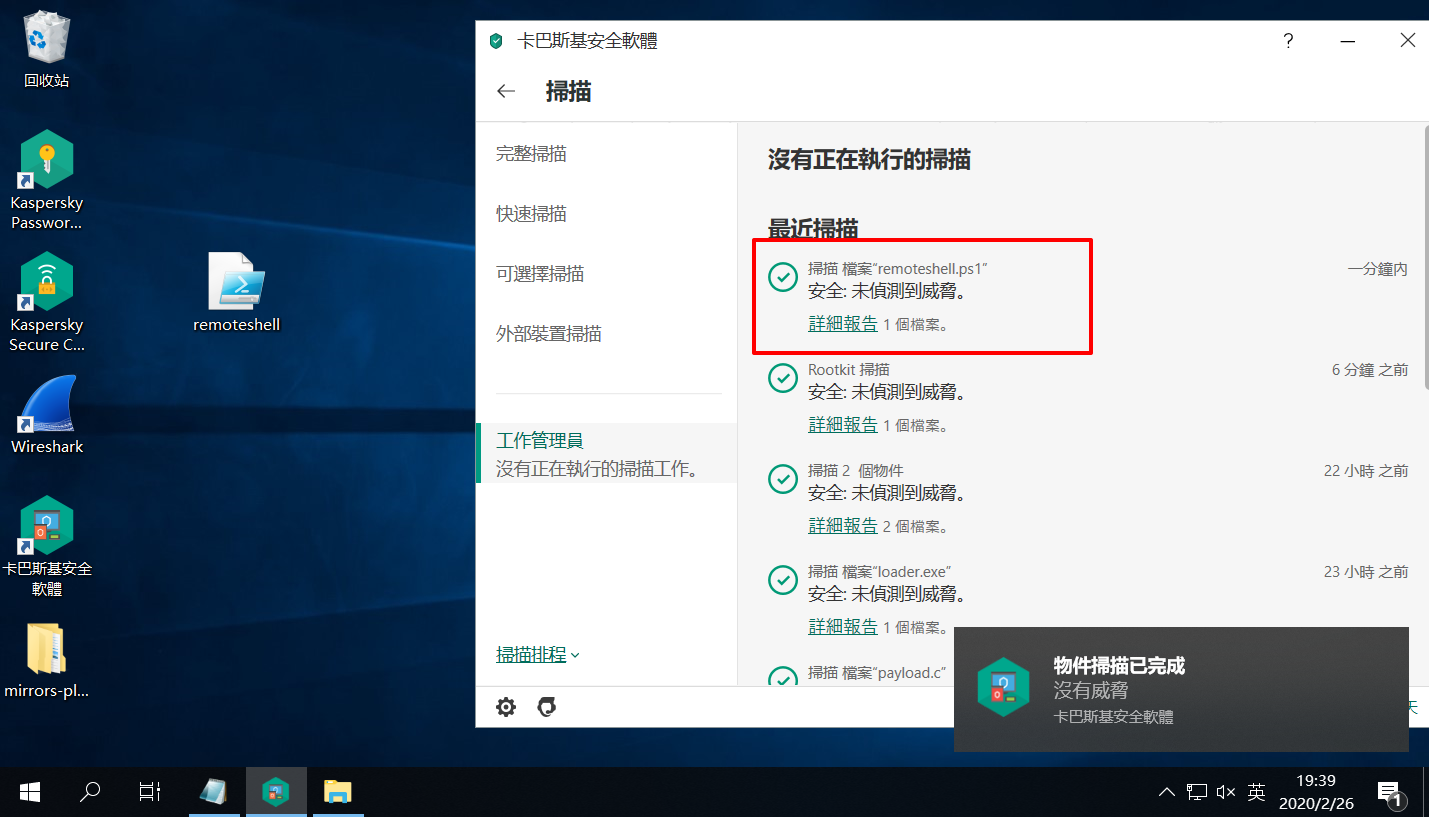Open the Recycle Bin desktop icon
The image size is (1429, 817).
click(47, 48)
